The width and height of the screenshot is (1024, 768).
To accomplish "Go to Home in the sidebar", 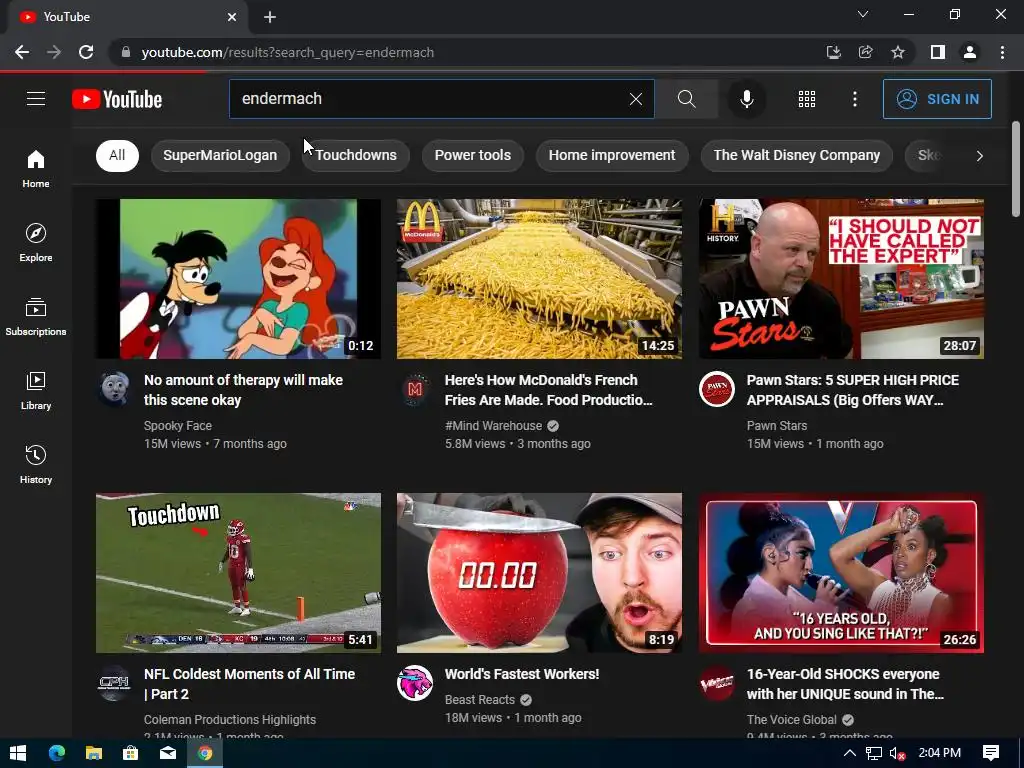I will coord(36,168).
